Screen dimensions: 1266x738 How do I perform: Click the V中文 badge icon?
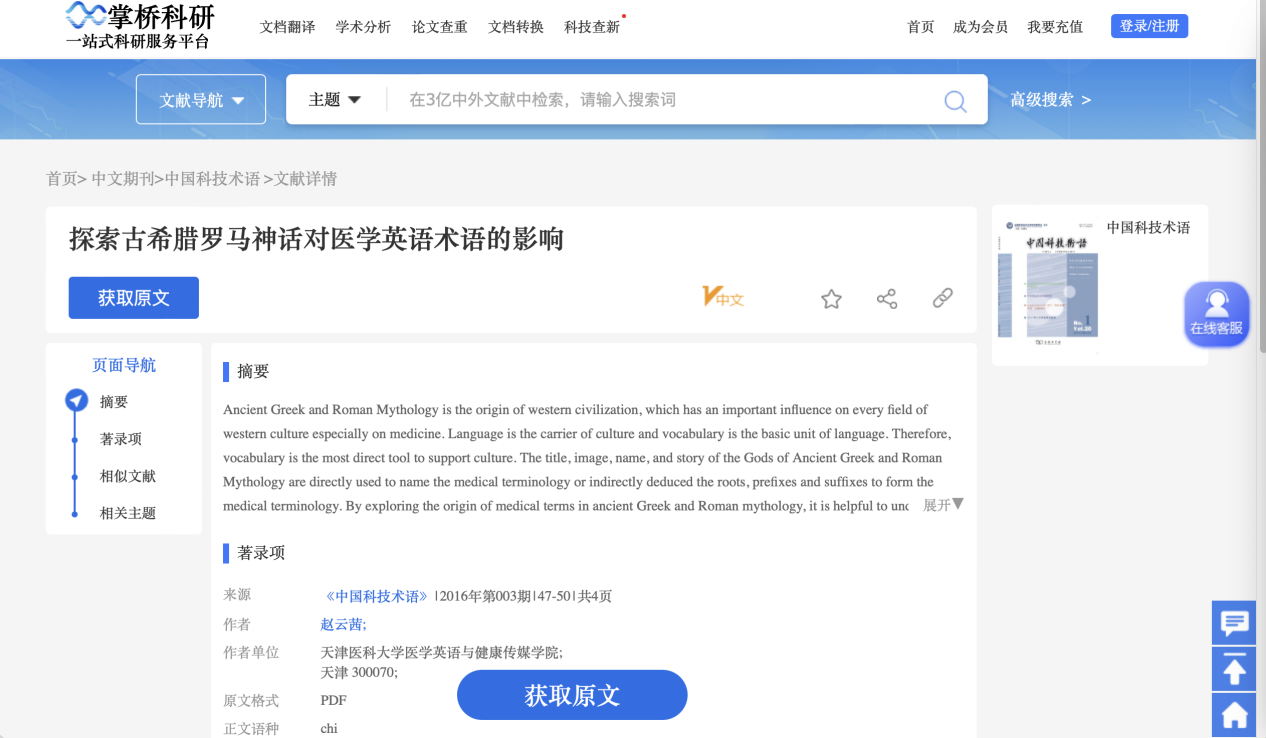click(723, 297)
